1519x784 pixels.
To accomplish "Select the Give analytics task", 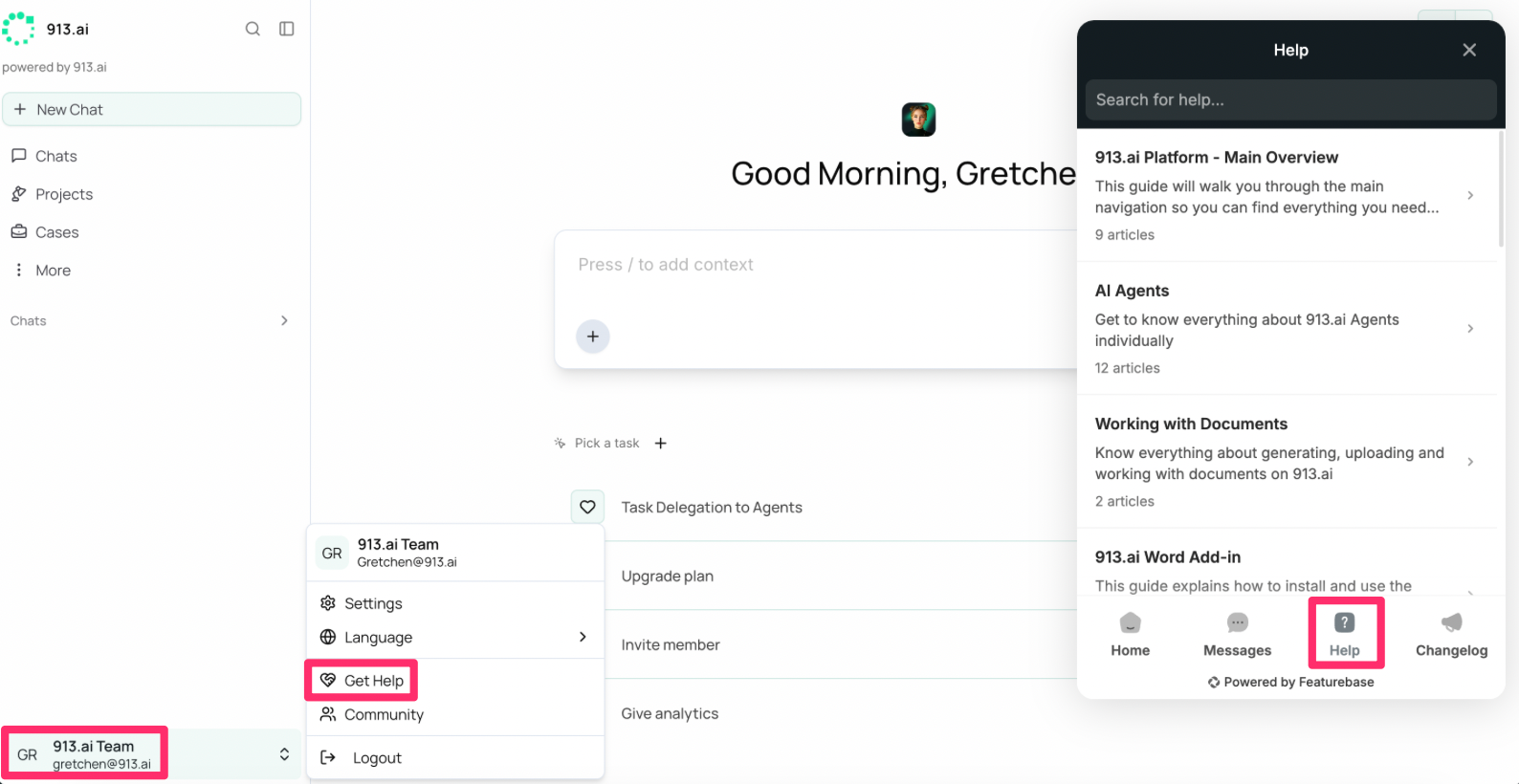I will pyautogui.click(x=670, y=714).
